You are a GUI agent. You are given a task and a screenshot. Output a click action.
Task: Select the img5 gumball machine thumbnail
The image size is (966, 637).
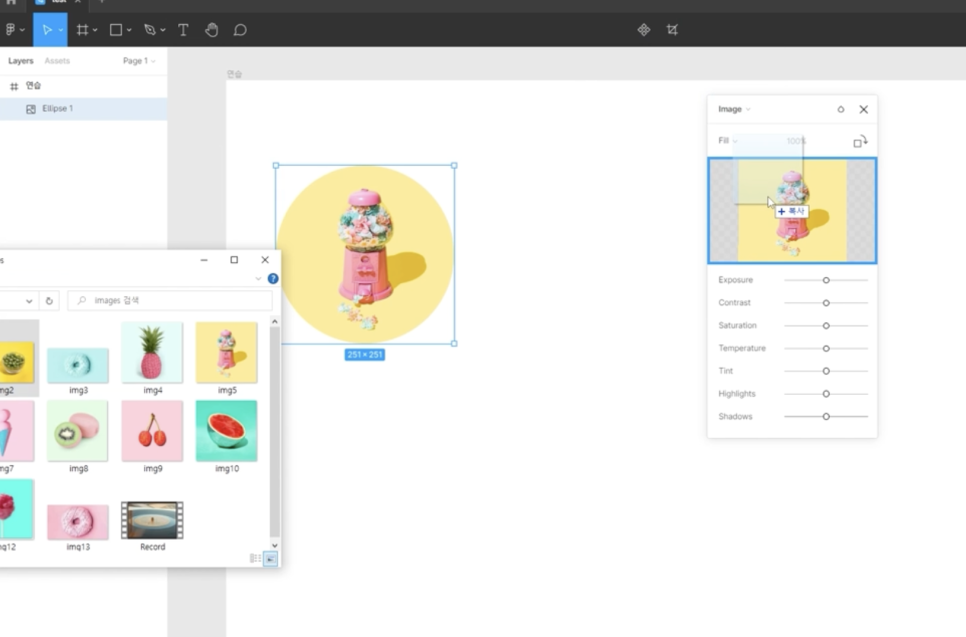pos(227,352)
